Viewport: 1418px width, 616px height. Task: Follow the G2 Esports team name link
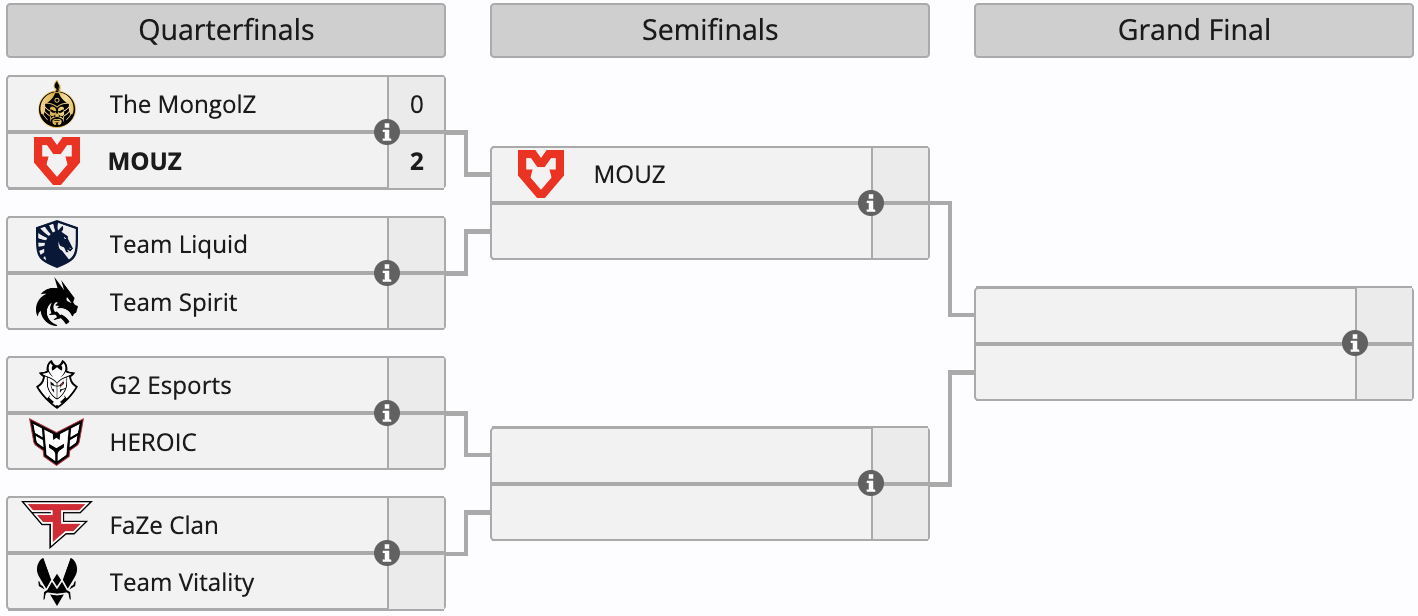coord(171,386)
